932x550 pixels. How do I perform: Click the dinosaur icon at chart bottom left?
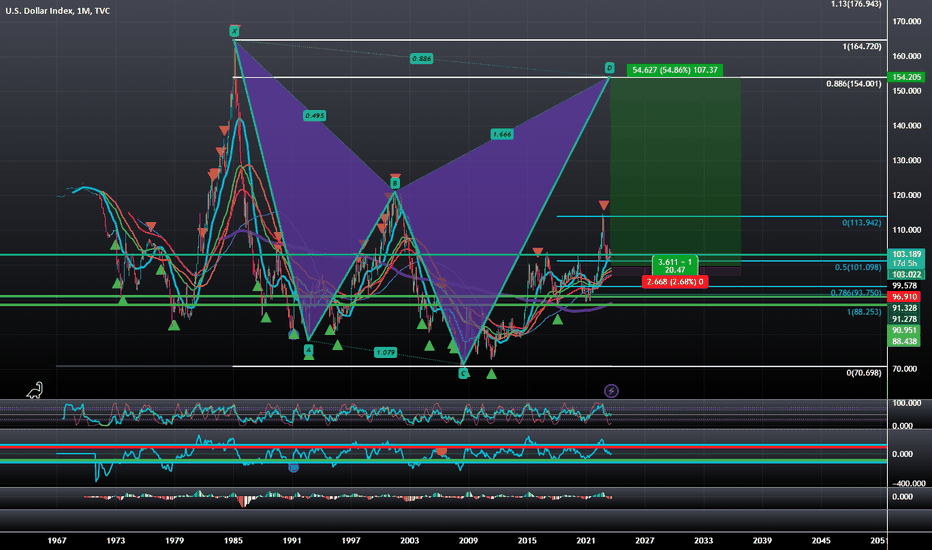tap(34, 390)
